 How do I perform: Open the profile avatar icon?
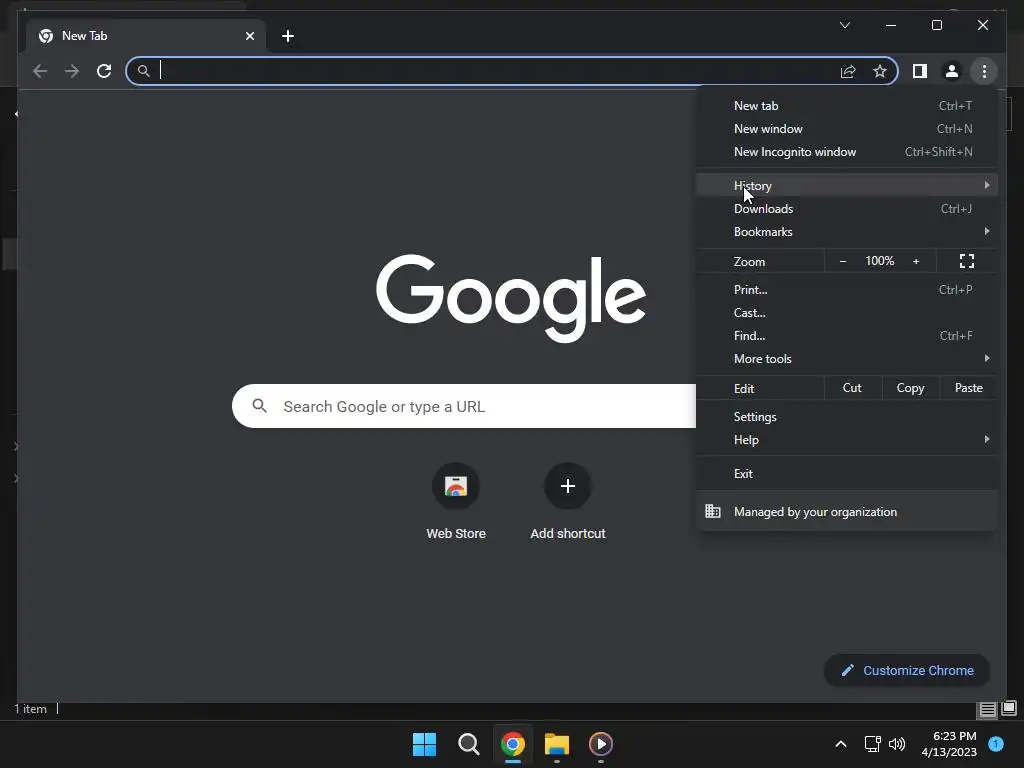(952, 71)
